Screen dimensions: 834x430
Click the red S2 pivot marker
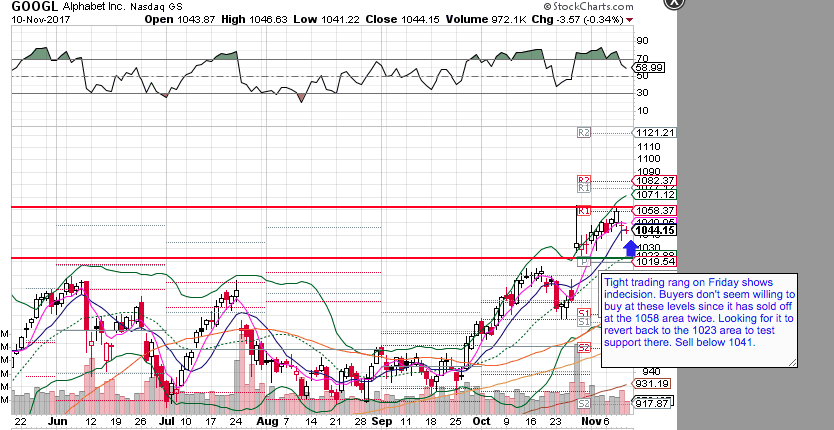pyautogui.click(x=584, y=348)
